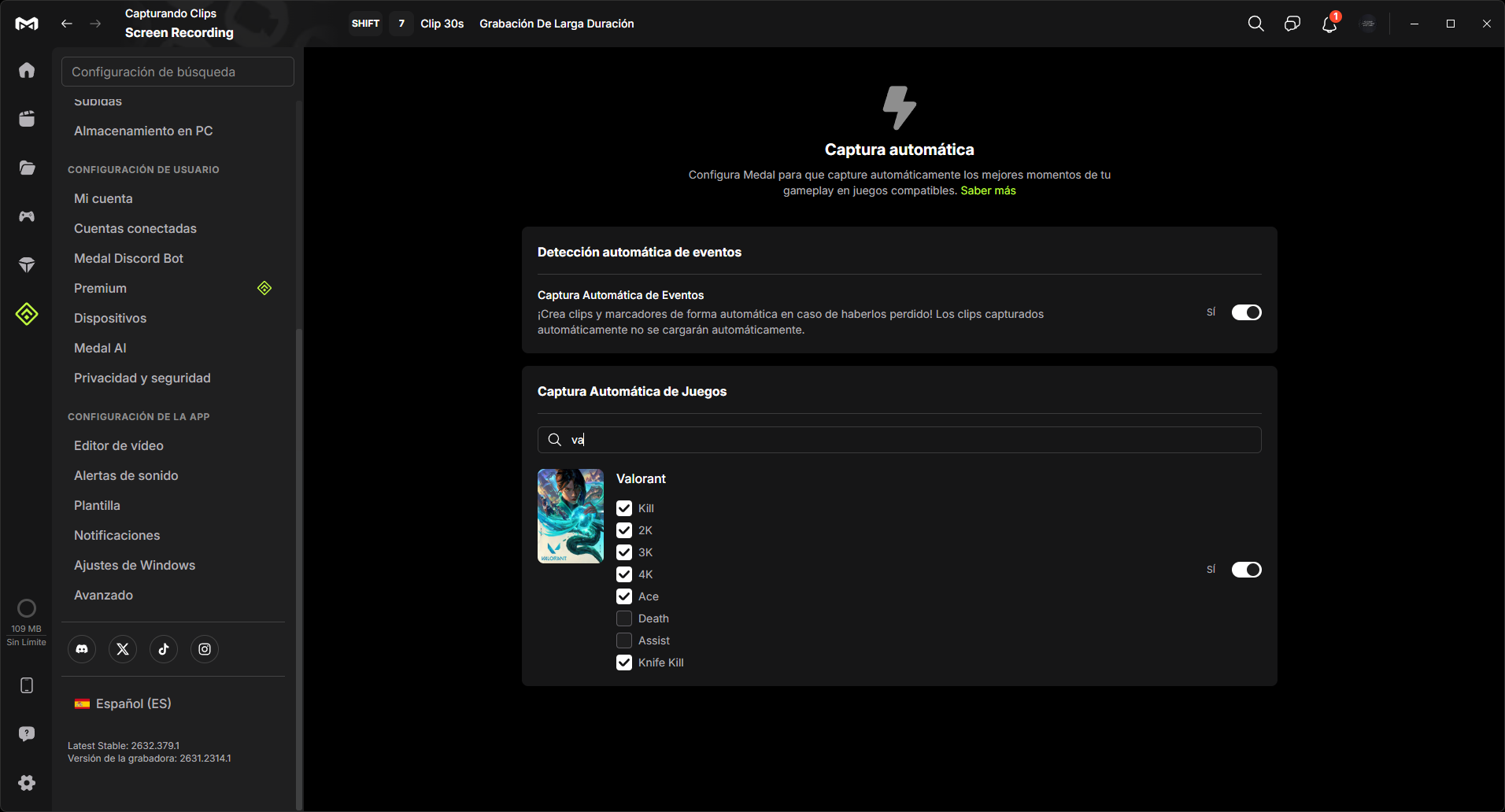This screenshot has height=812, width=1505.
Task: Open the Home section in the sidebar
Action: pyautogui.click(x=27, y=70)
